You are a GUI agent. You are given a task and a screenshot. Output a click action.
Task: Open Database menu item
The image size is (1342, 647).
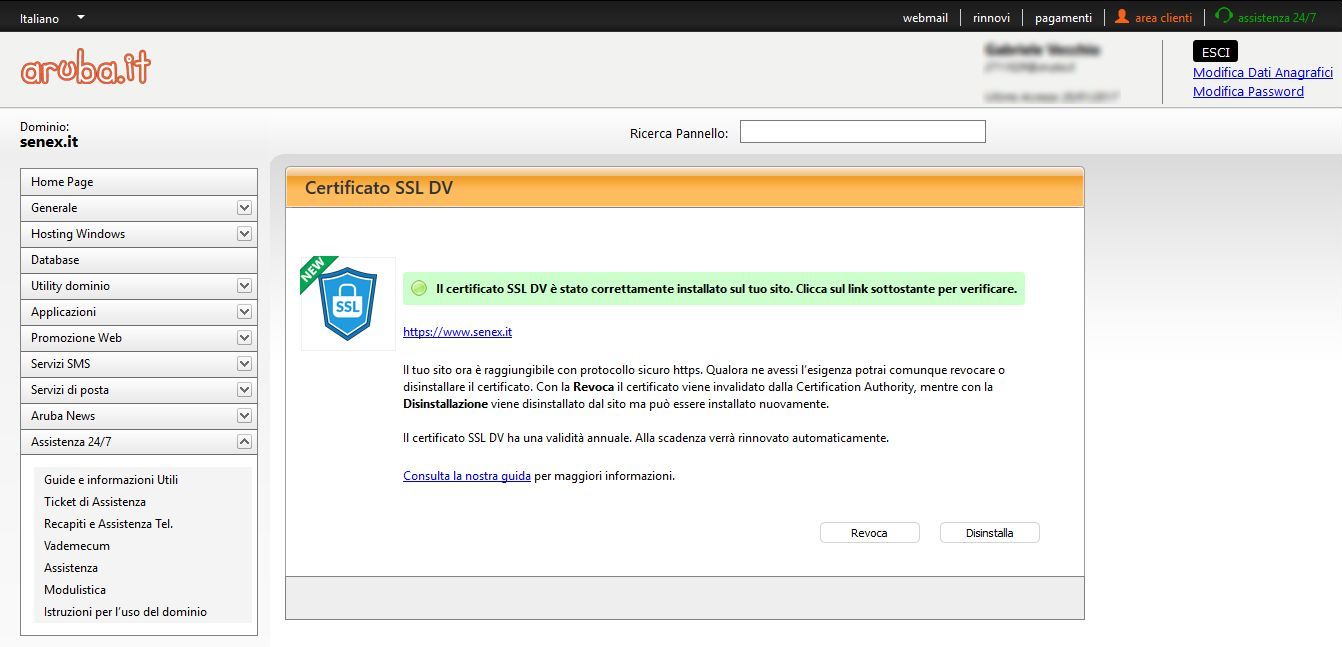tap(55, 260)
